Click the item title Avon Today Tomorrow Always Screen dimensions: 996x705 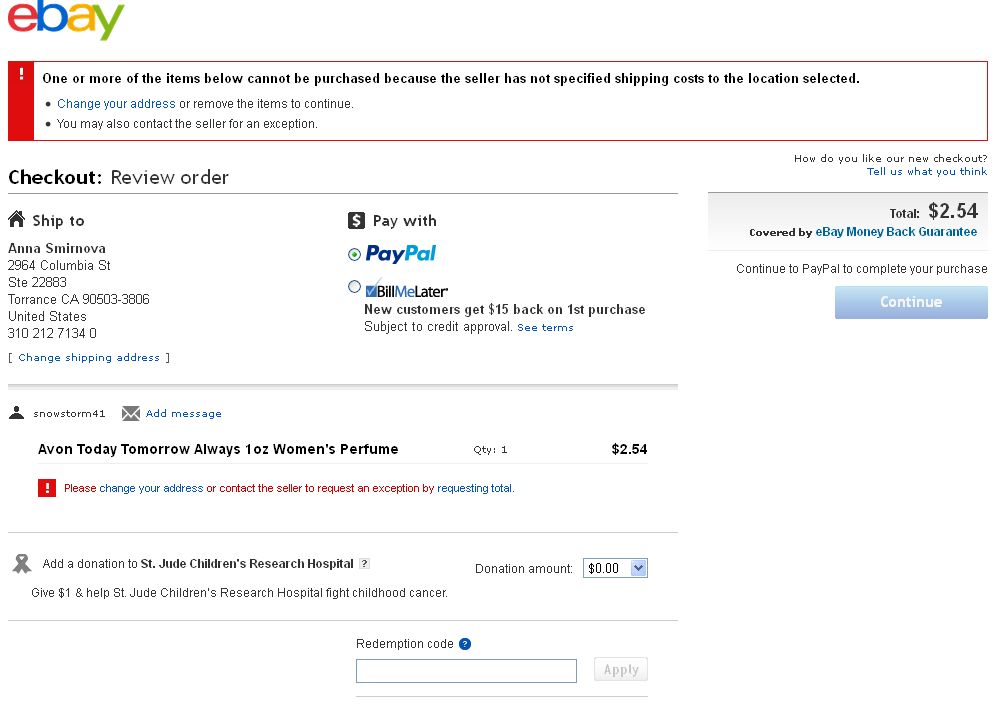coord(218,449)
